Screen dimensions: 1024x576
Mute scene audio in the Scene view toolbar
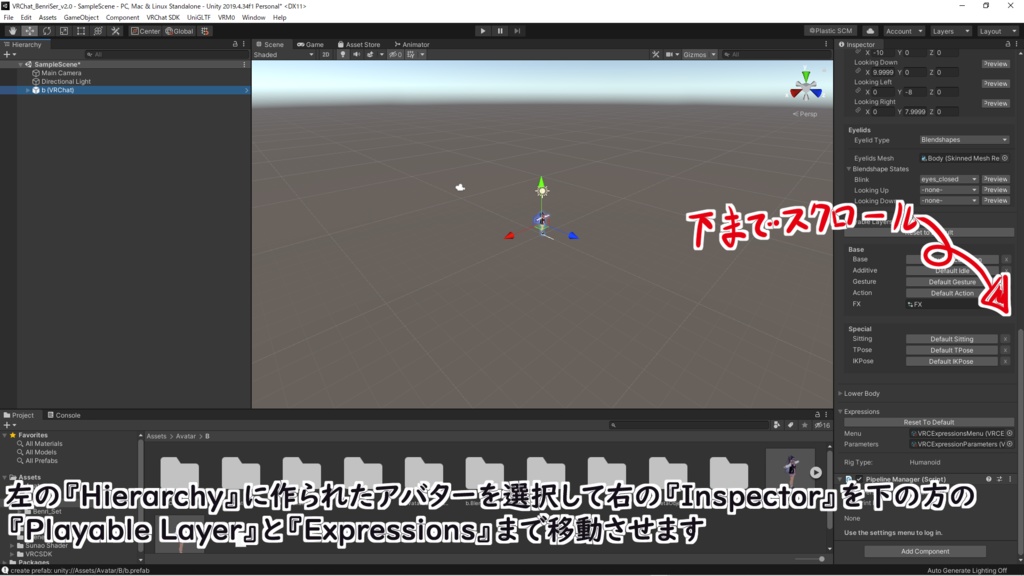click(356, 54)
